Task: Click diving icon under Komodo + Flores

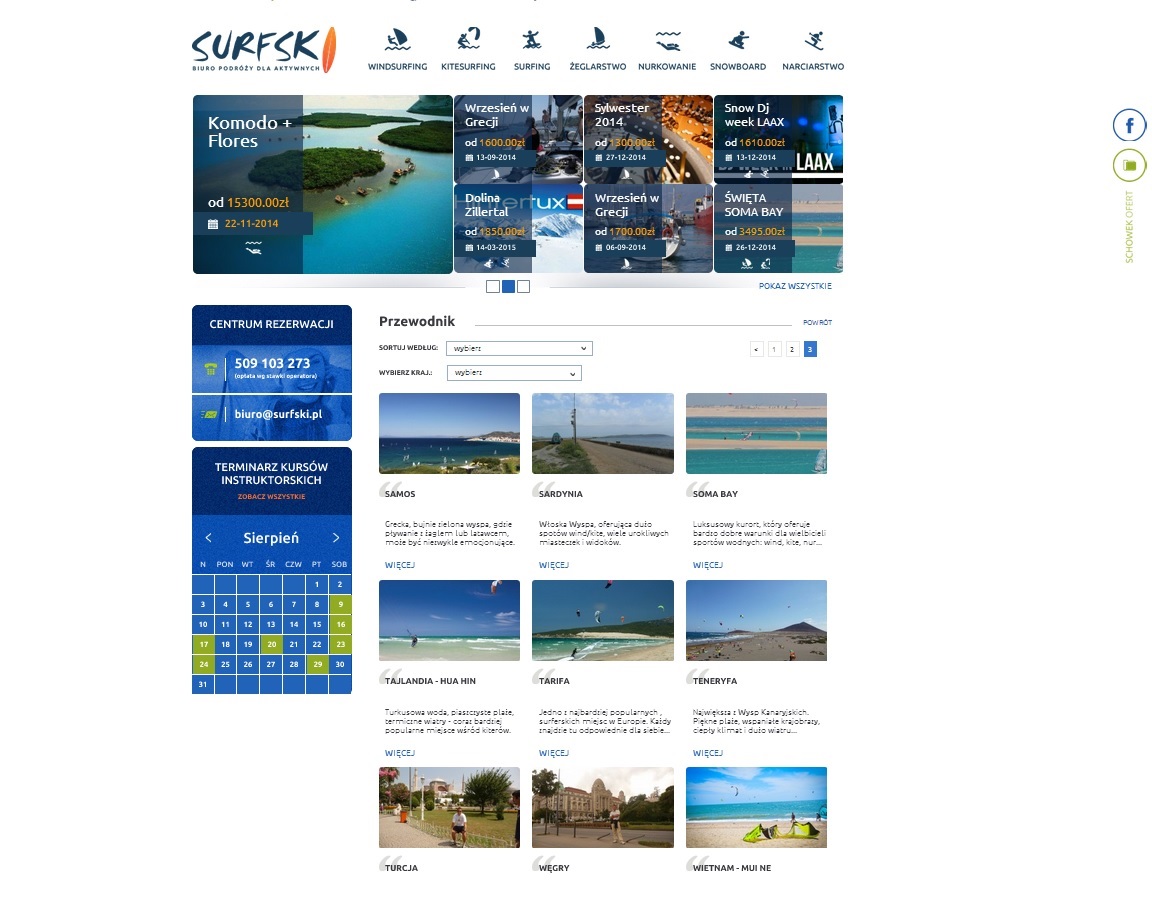Action: point(253,248)
